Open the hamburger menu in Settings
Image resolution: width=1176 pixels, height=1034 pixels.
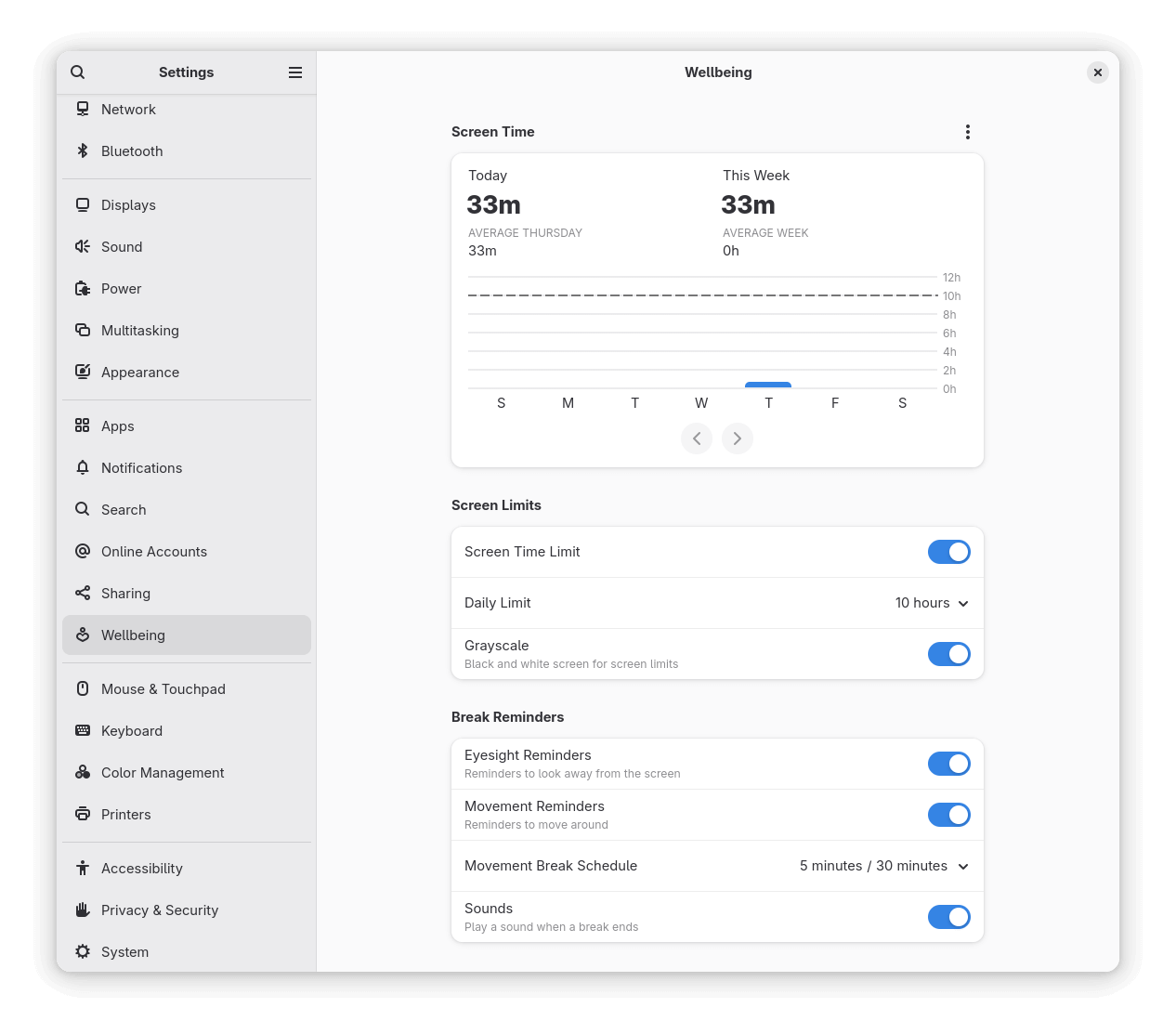[x=295, y=72]
